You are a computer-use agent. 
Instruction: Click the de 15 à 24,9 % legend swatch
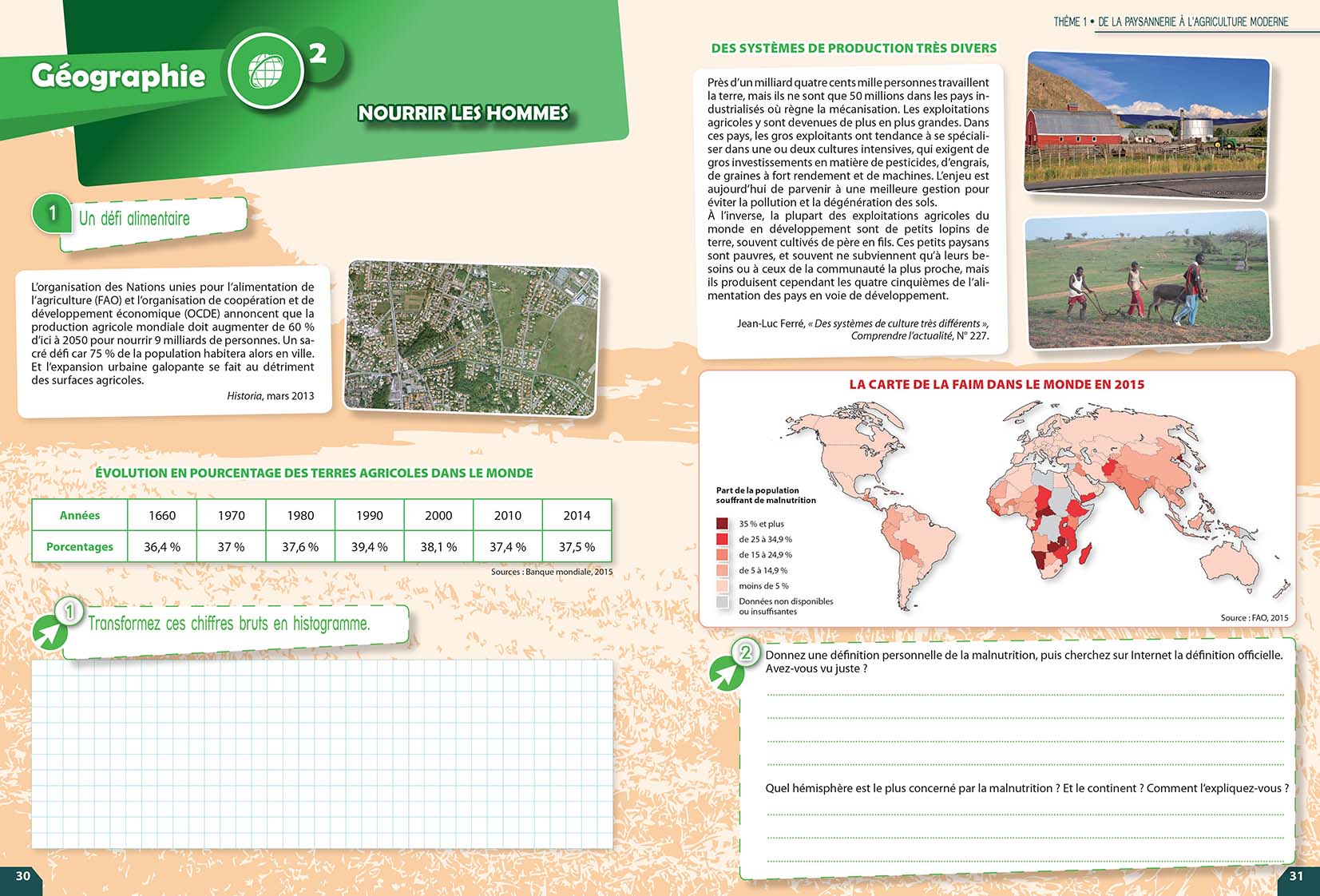722,554
